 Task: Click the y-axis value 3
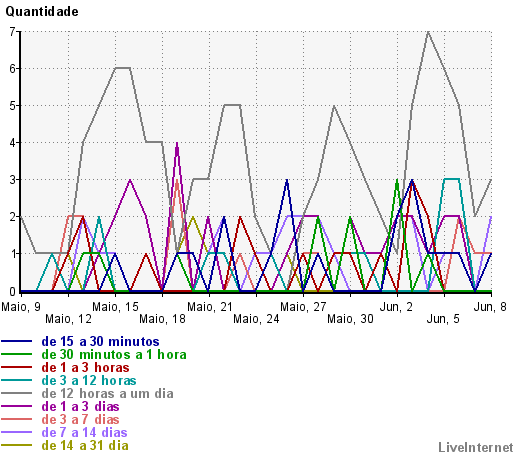click(13, 180)
